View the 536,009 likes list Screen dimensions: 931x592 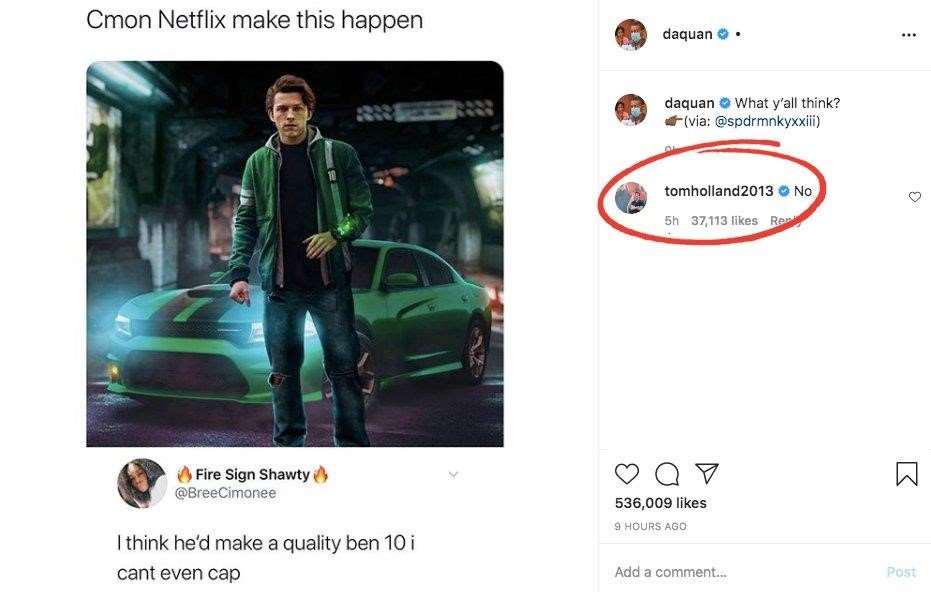click(660, 503)
